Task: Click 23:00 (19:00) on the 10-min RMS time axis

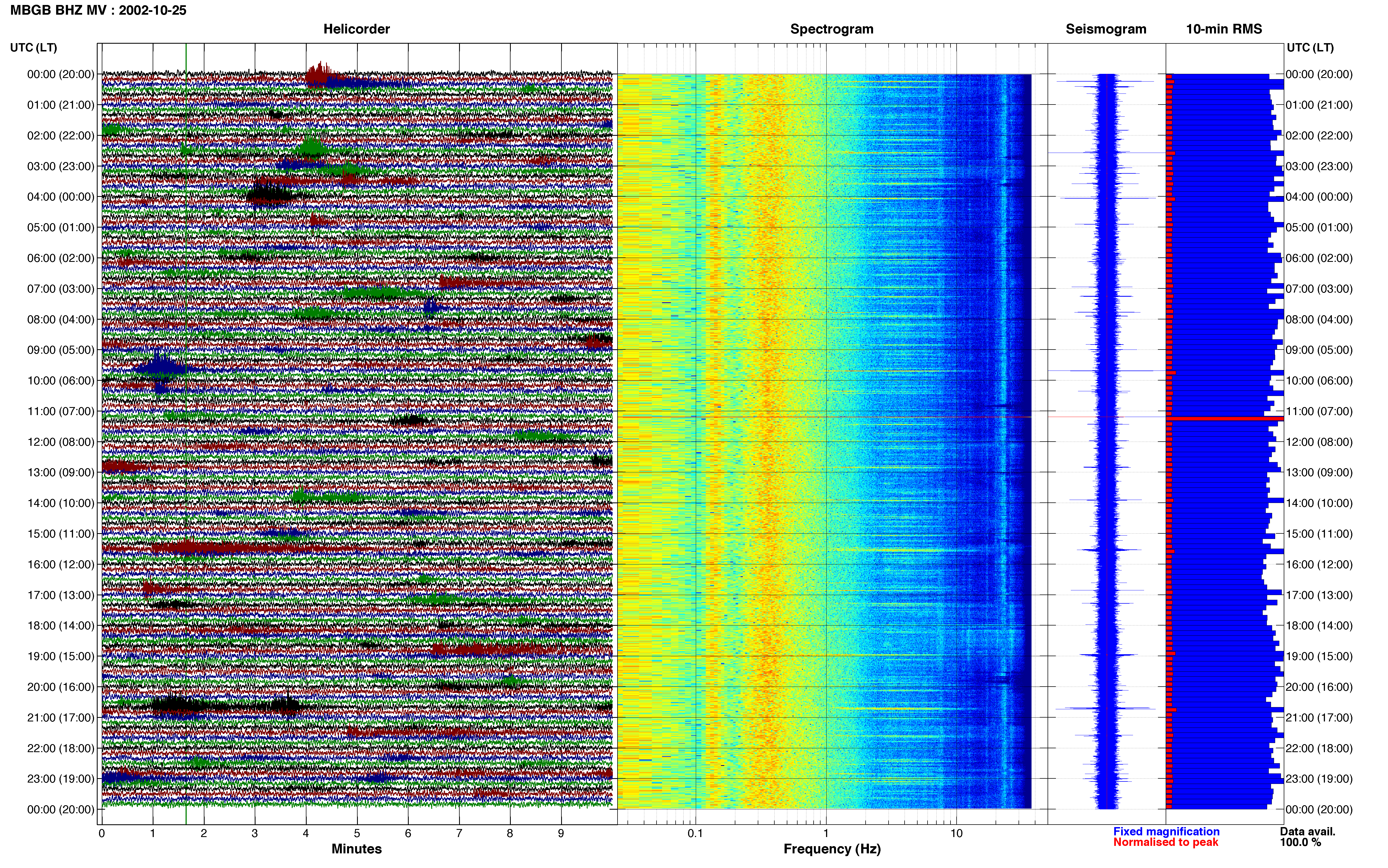Action: (1319, 779)
